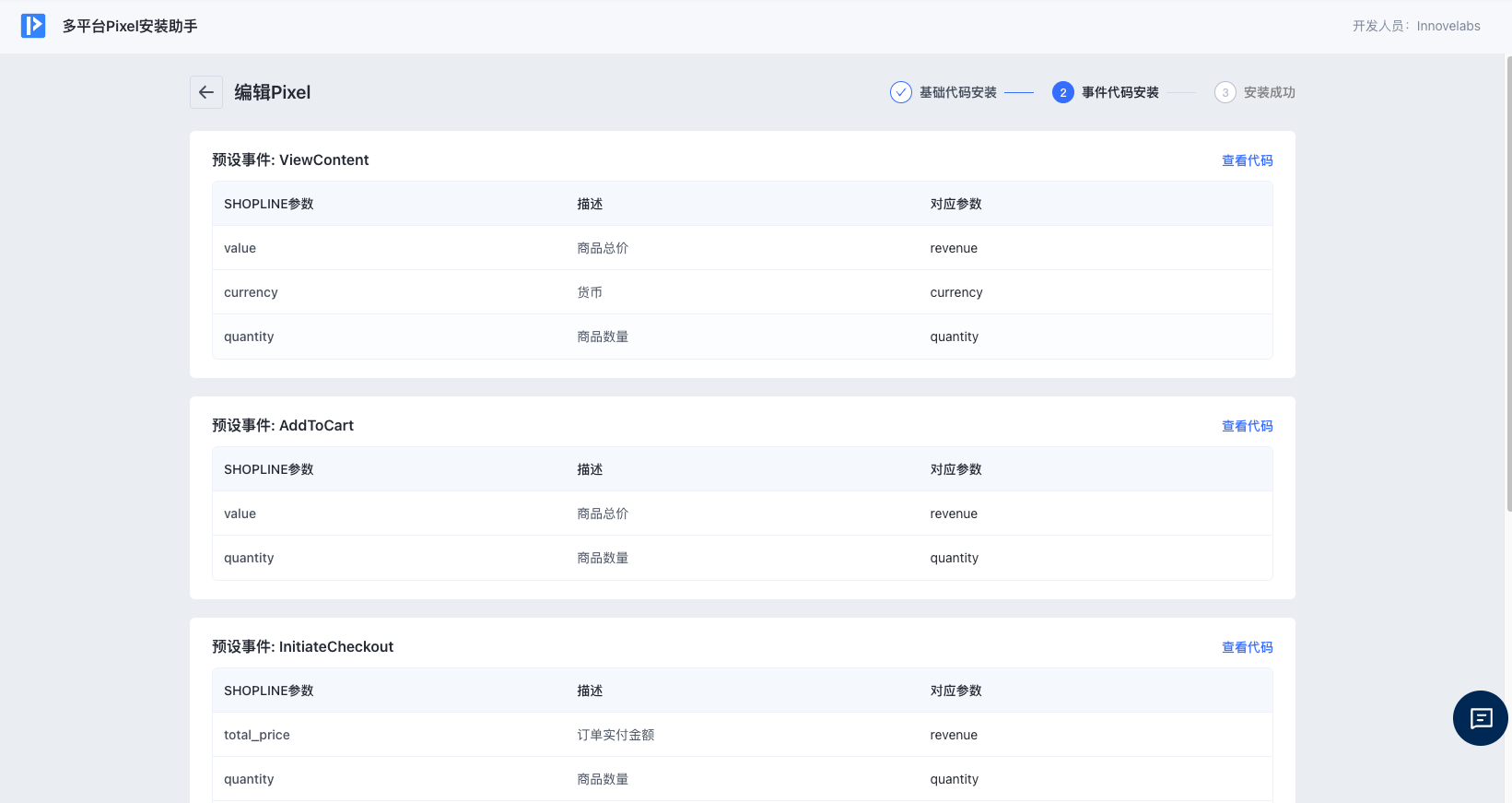This screenshot has height=803, width=1512.
Task: Click 描述 header in ViewContent table
Action: pos(590,204)
